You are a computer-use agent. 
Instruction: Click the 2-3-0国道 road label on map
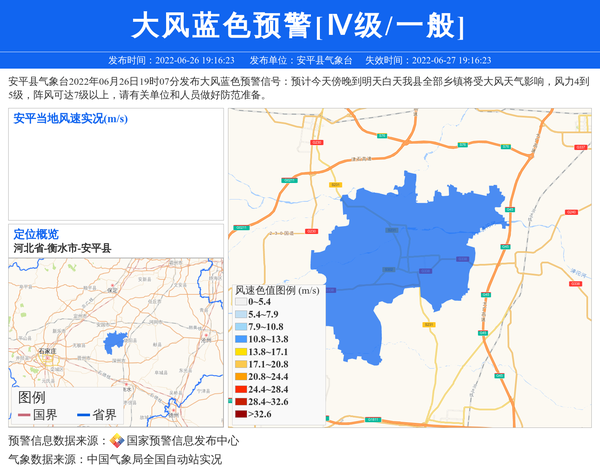[x=281, y=233]
